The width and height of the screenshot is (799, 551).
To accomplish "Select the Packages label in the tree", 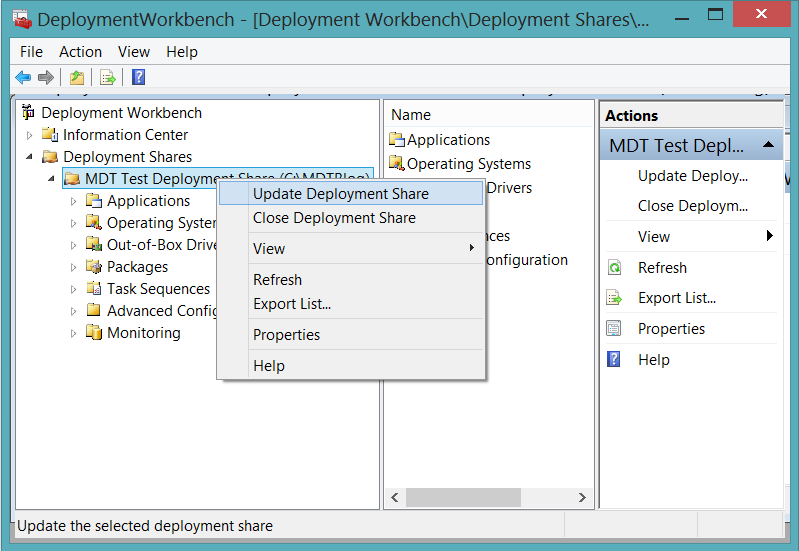I will click(137, 267).
